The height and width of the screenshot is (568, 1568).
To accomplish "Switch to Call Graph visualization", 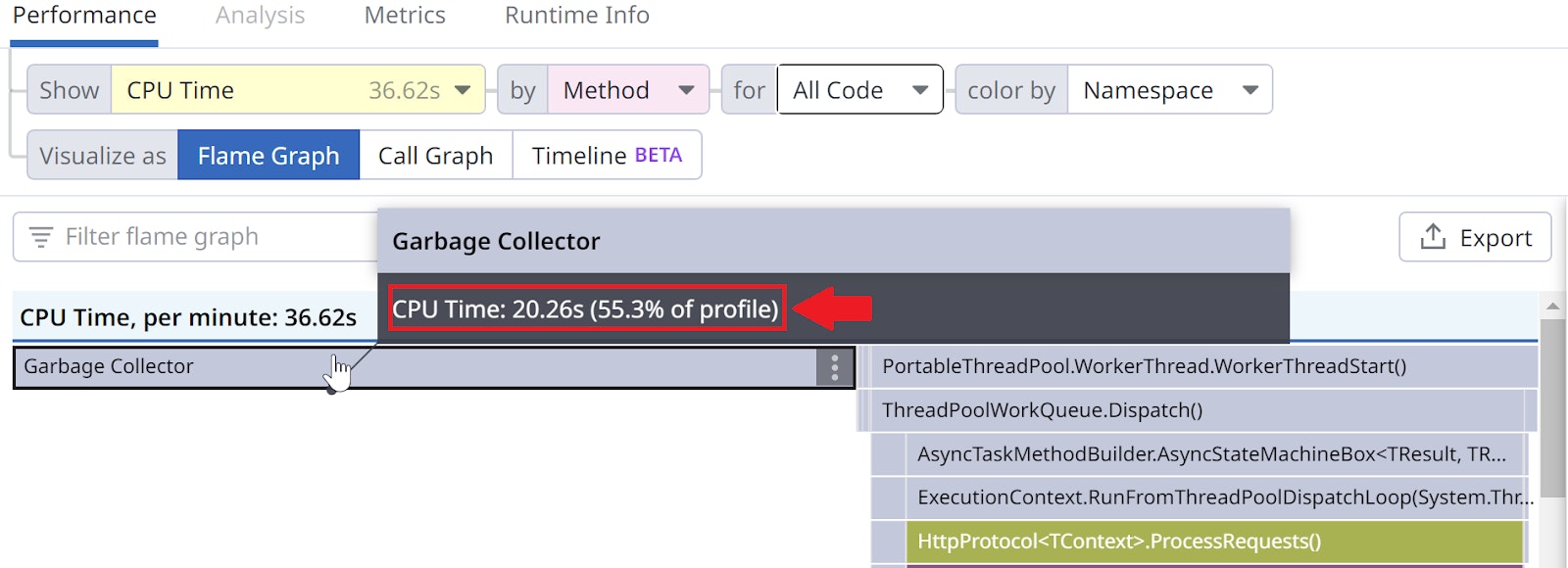I will pos(436,155).
